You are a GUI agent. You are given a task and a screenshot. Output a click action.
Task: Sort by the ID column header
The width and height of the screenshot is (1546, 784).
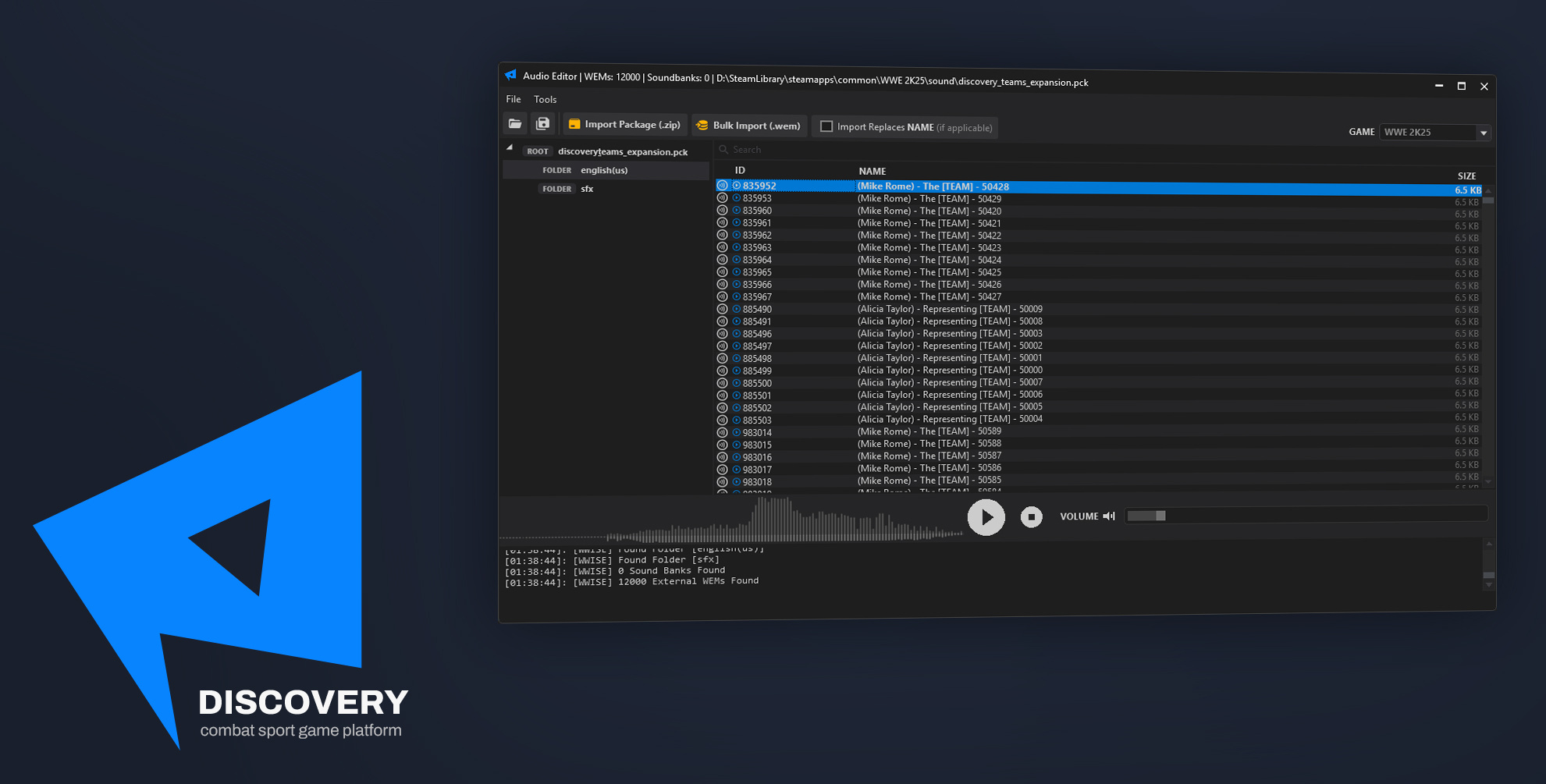(740, 170)
